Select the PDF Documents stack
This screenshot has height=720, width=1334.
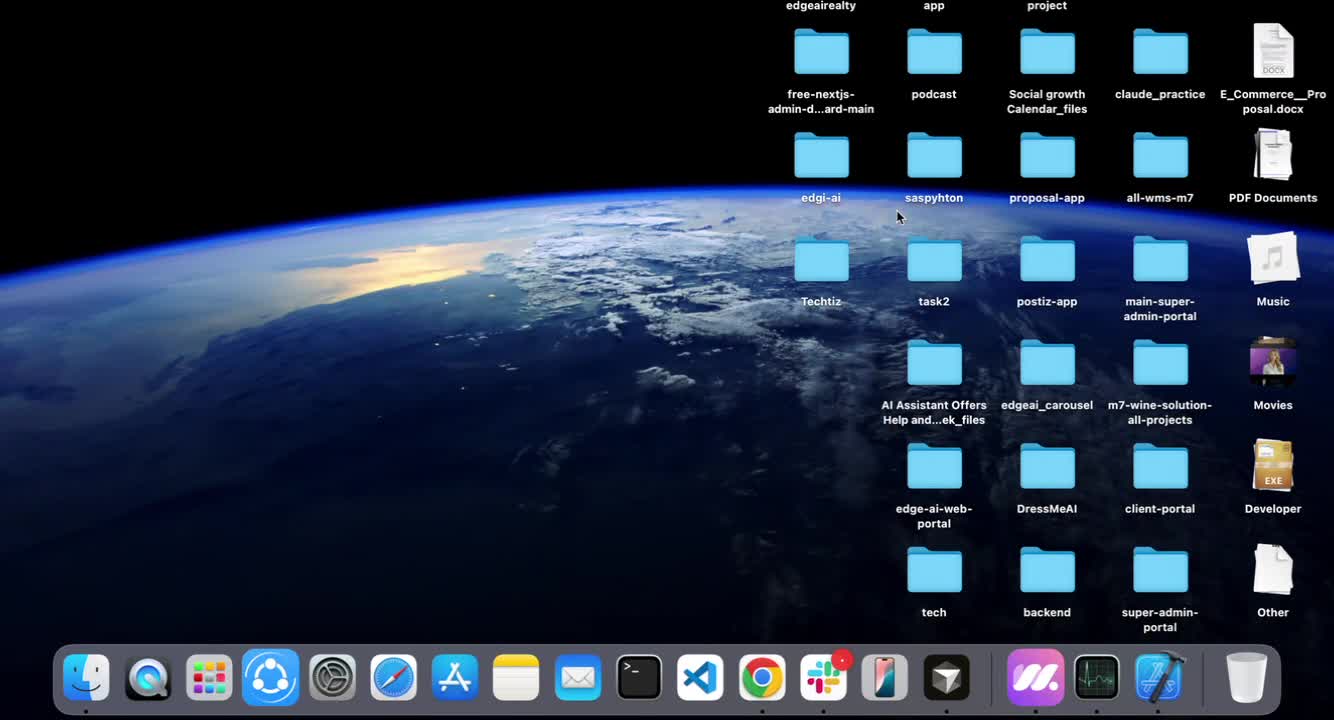click(x=1273, y=155)
